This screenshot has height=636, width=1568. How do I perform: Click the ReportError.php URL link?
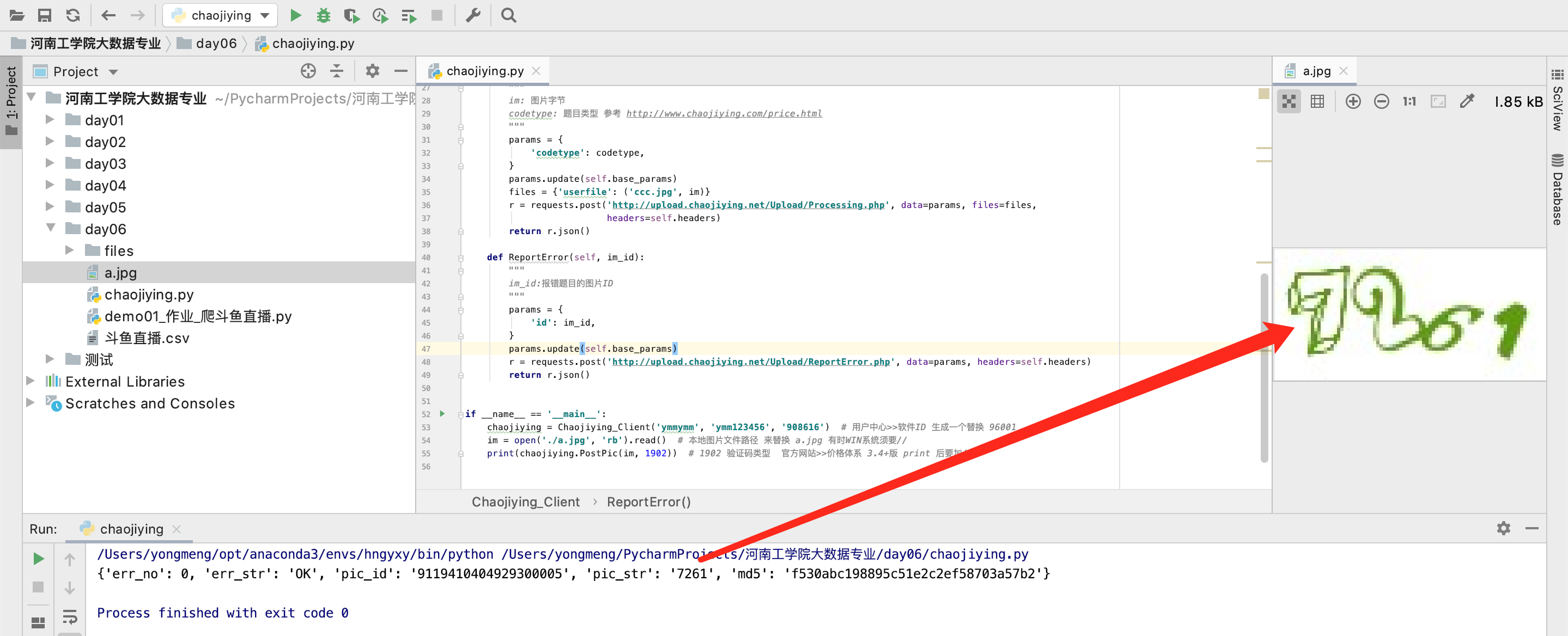pos(751,362)
